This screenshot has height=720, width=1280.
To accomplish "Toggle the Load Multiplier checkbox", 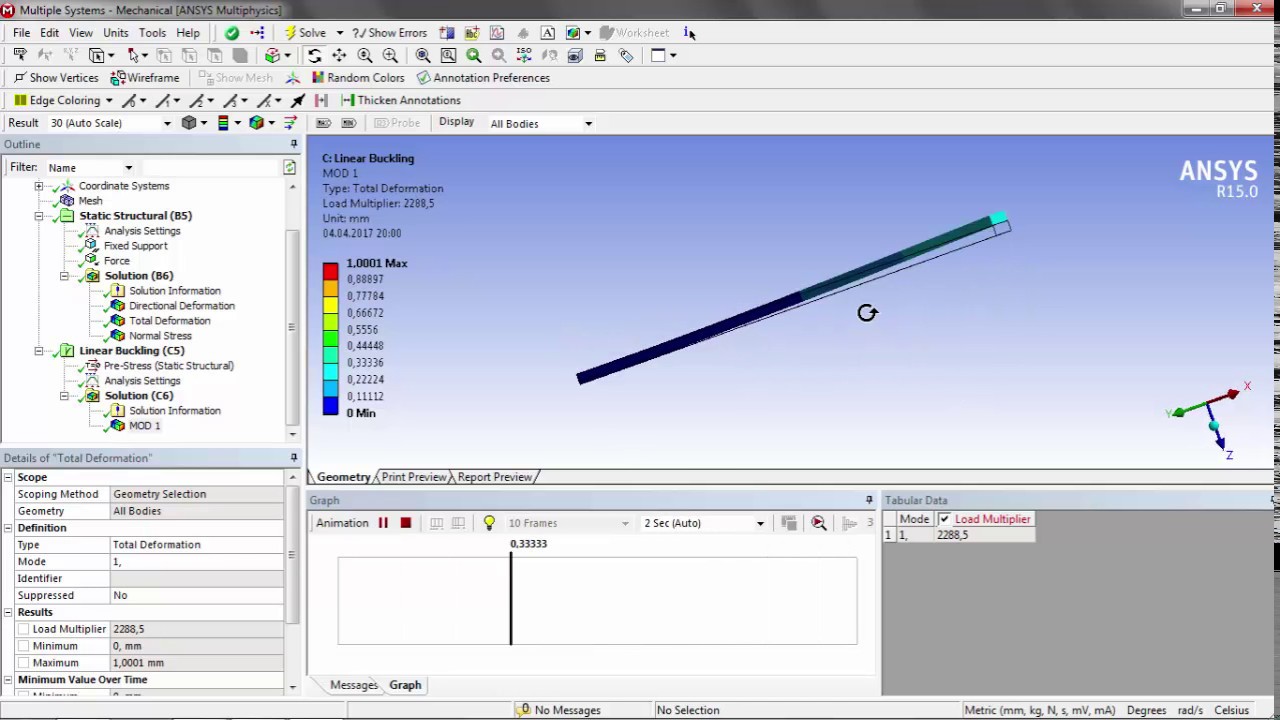I will click(x=944, y=519).
